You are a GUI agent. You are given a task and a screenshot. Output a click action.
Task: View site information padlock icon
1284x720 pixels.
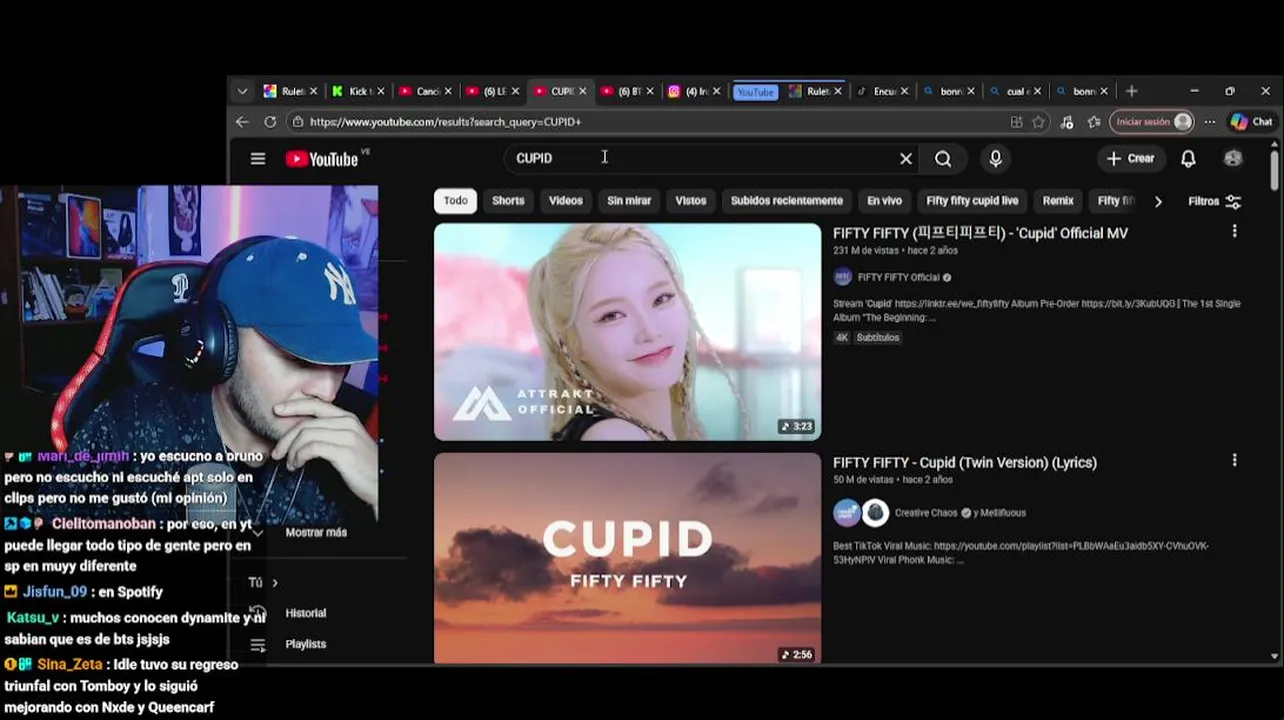297,122
